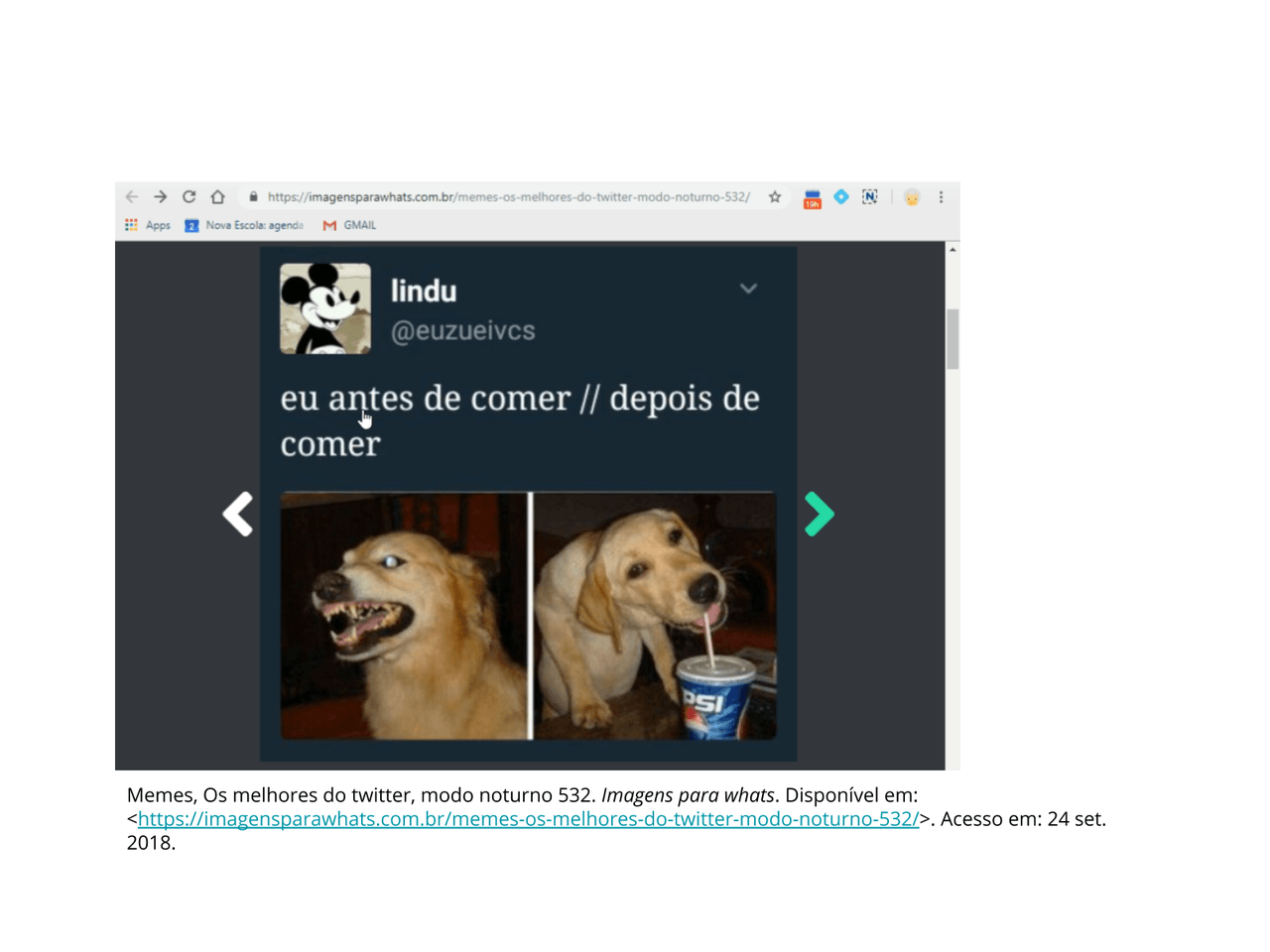Click the browser forward arrow
Screen dimensions: 1270x952
[161, 197]
